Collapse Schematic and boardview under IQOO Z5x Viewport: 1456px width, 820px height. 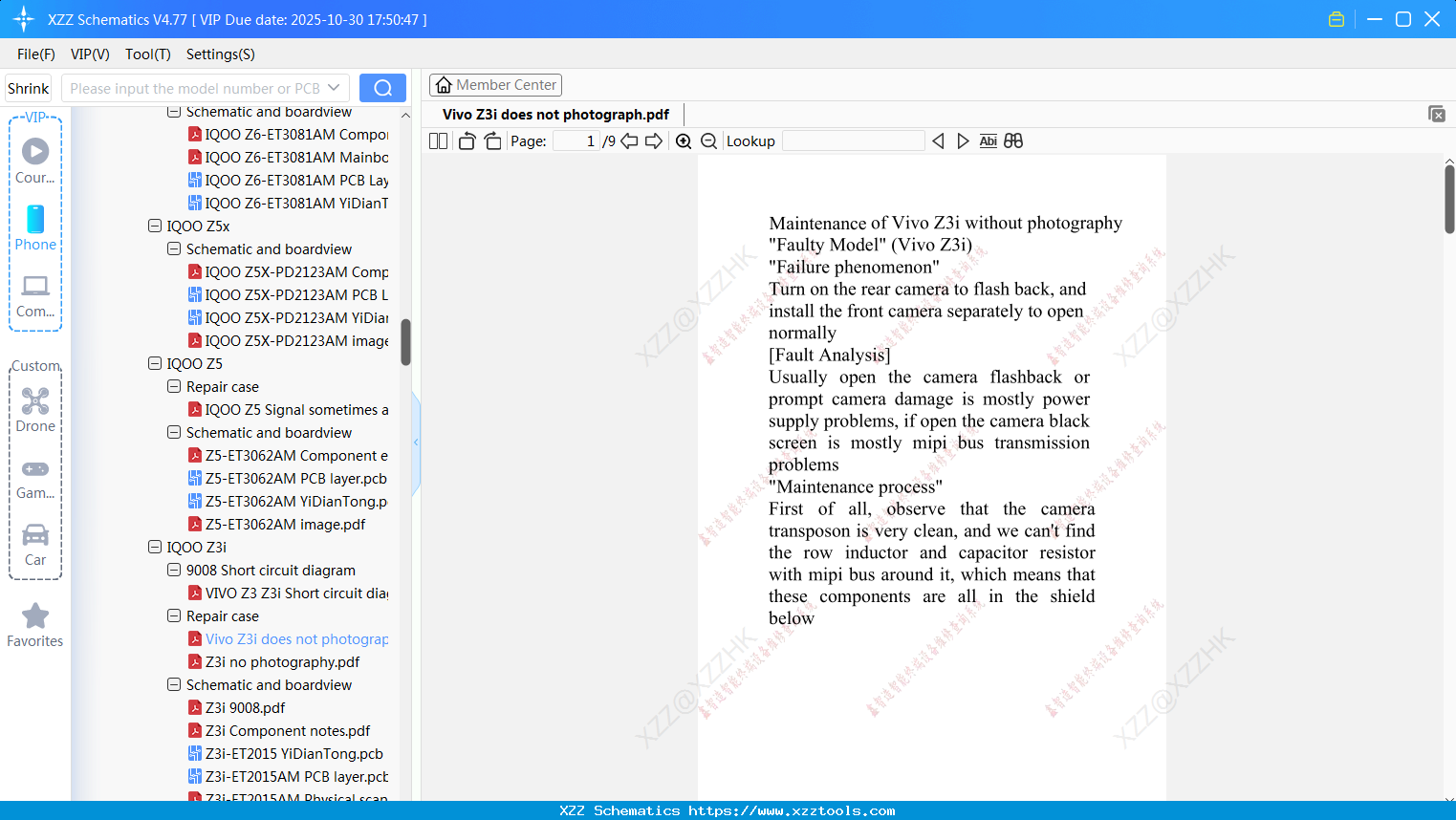pos(174,249)
